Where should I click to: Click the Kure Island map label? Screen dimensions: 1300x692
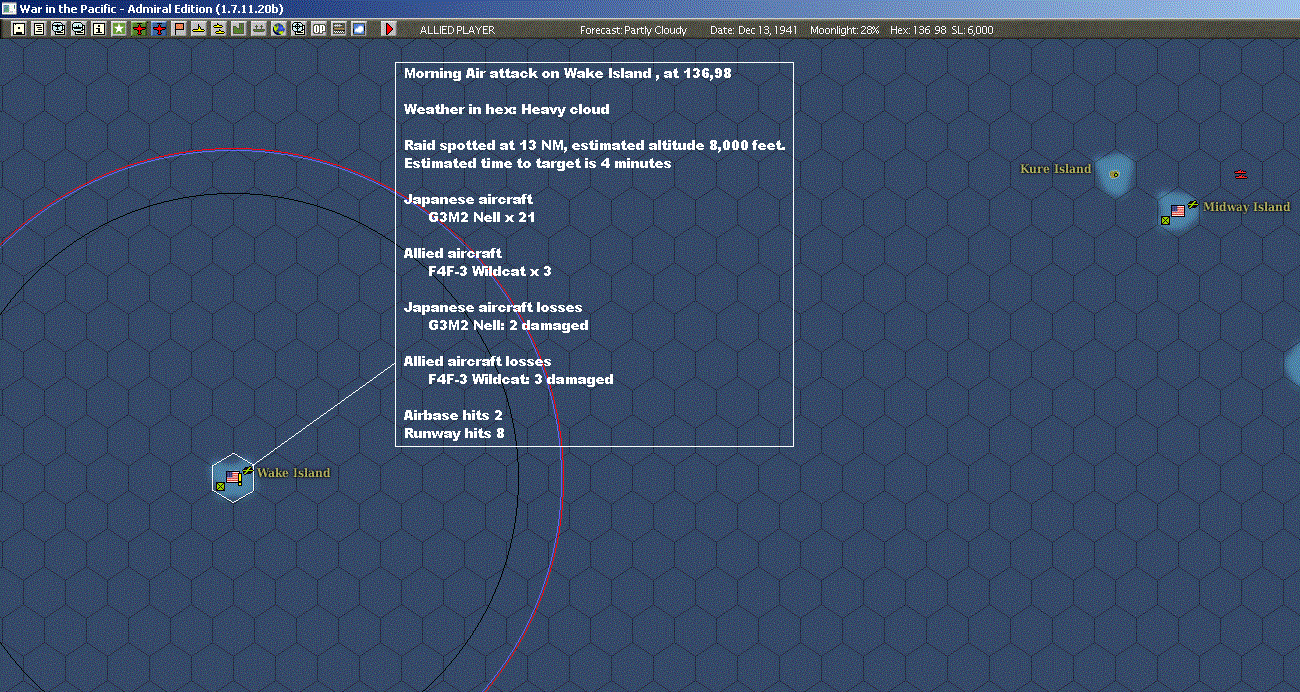pyautogui.click(x=1055, y=169)
